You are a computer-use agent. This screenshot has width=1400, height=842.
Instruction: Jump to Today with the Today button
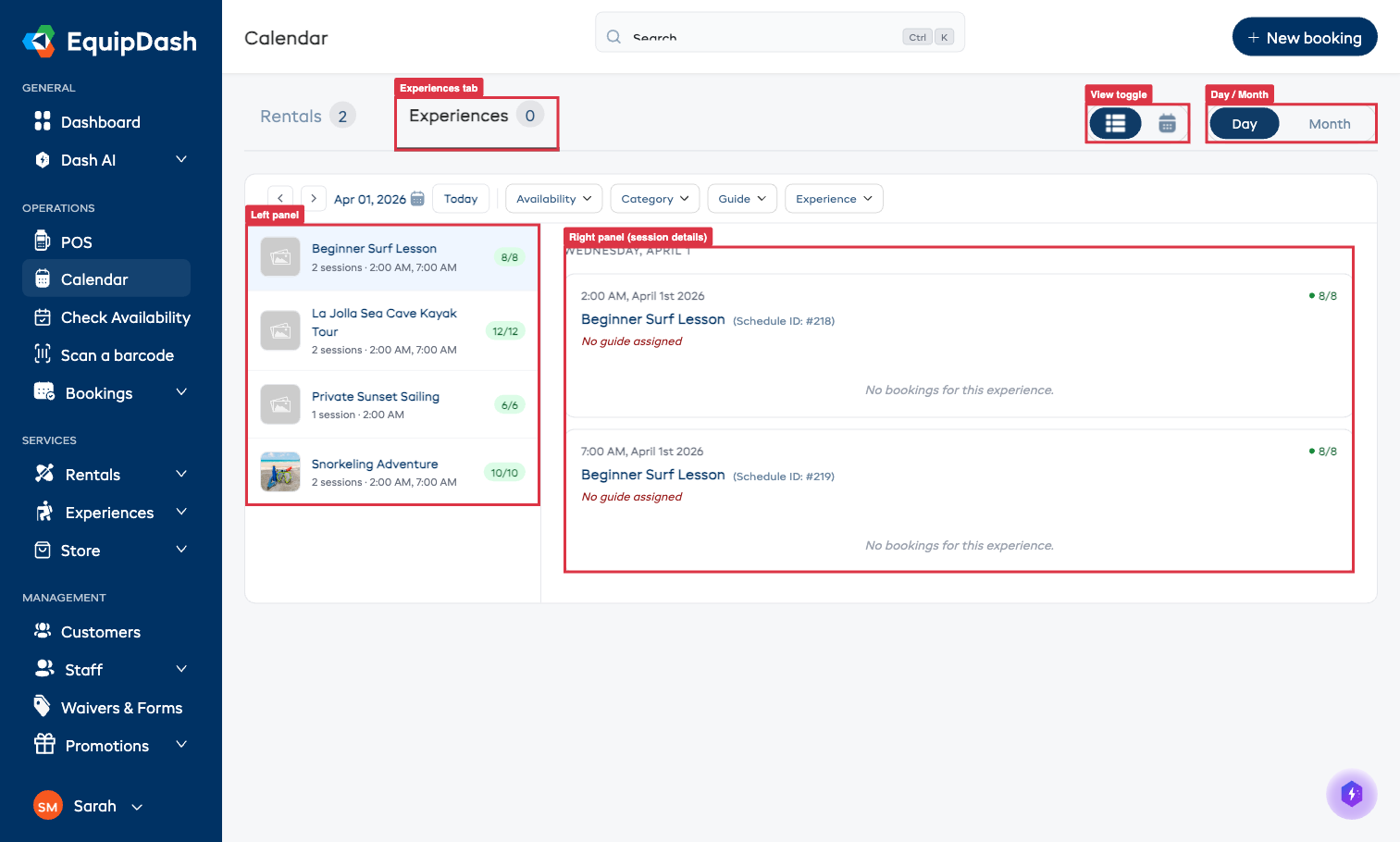461,198
